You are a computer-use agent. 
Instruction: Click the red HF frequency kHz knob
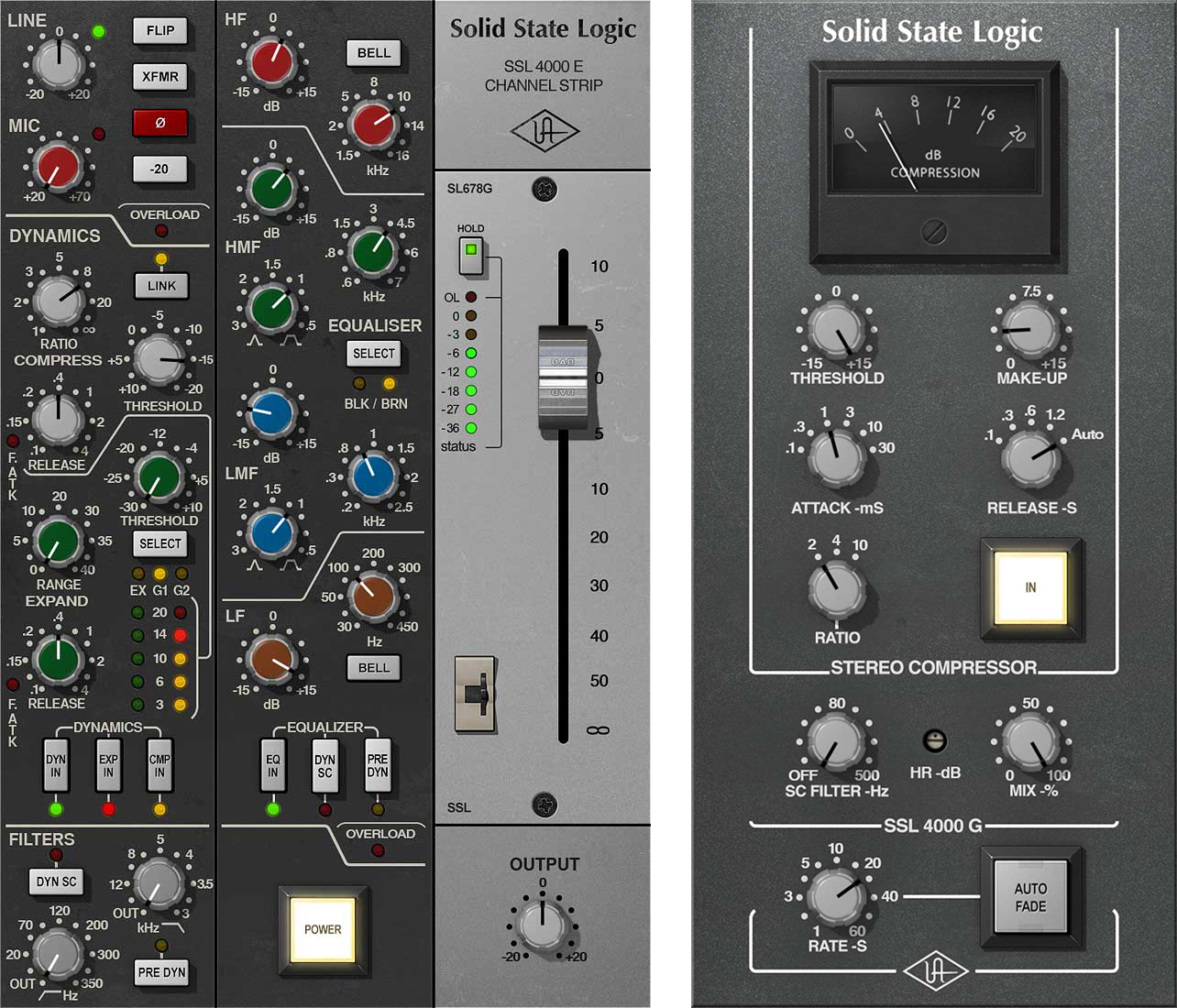coord(373,124)
